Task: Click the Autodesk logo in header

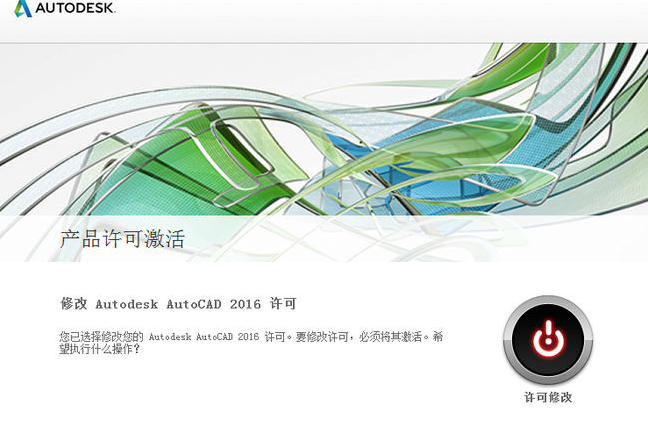Action: pyautogui.click(x=64, y=8)
